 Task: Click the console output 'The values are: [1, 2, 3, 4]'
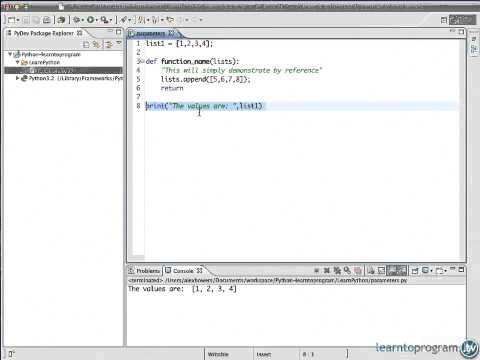(x=182, y=289)
